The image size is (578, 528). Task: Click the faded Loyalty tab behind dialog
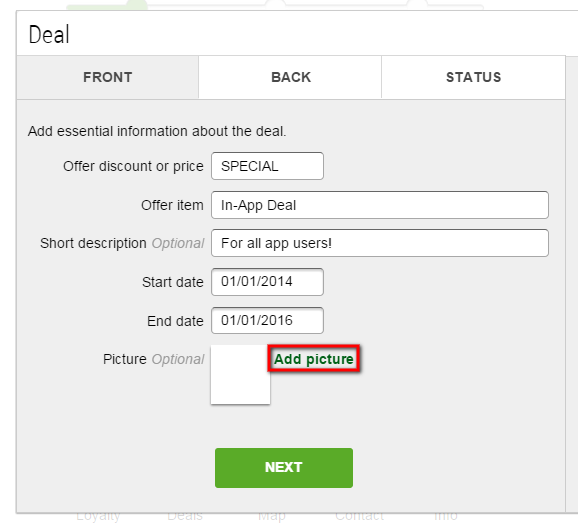[98, 516]
